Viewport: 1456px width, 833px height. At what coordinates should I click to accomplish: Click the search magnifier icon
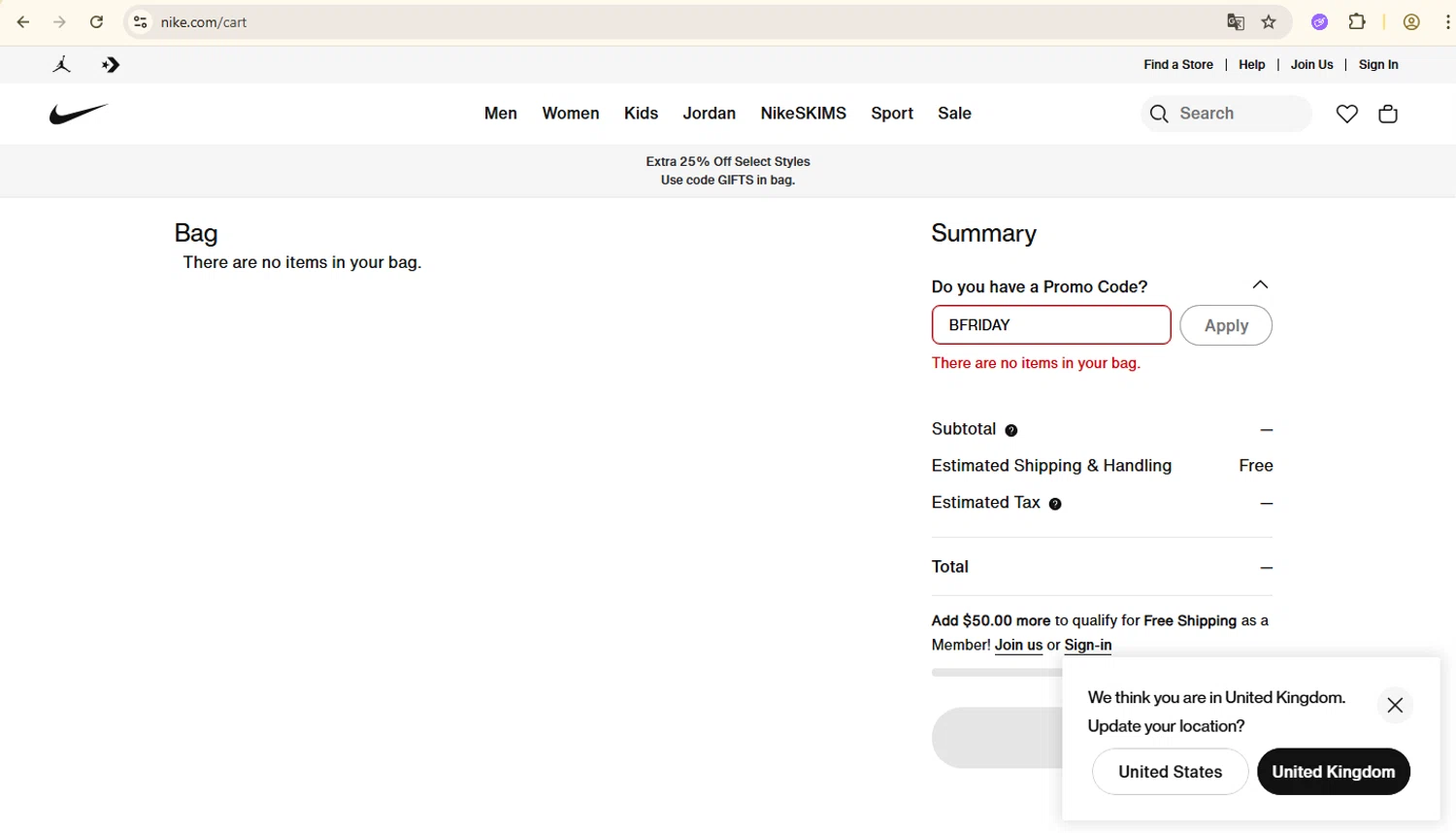pos(1159,114)
